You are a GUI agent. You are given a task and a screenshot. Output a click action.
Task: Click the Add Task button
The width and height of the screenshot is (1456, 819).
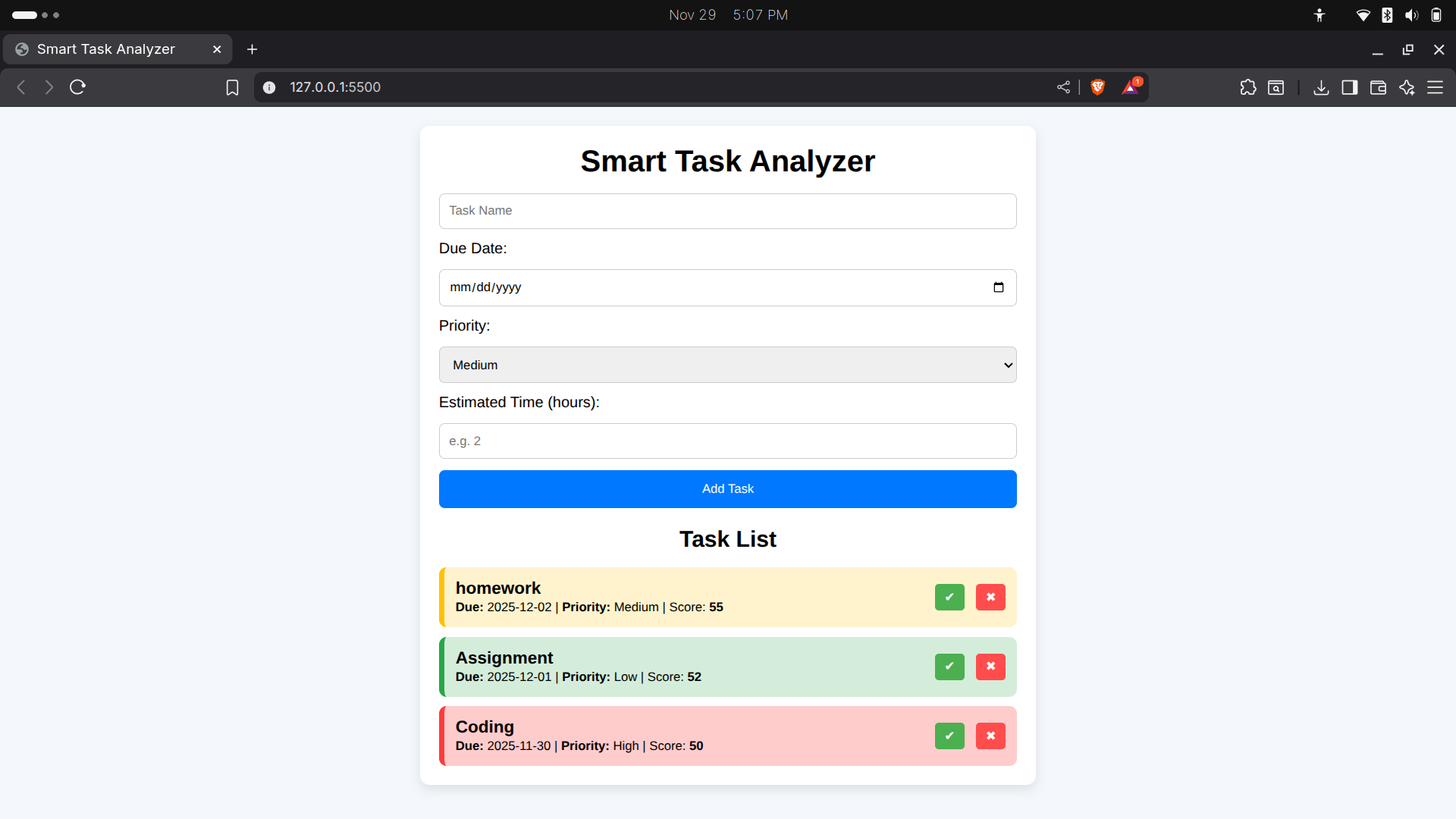tap(727, 489)
